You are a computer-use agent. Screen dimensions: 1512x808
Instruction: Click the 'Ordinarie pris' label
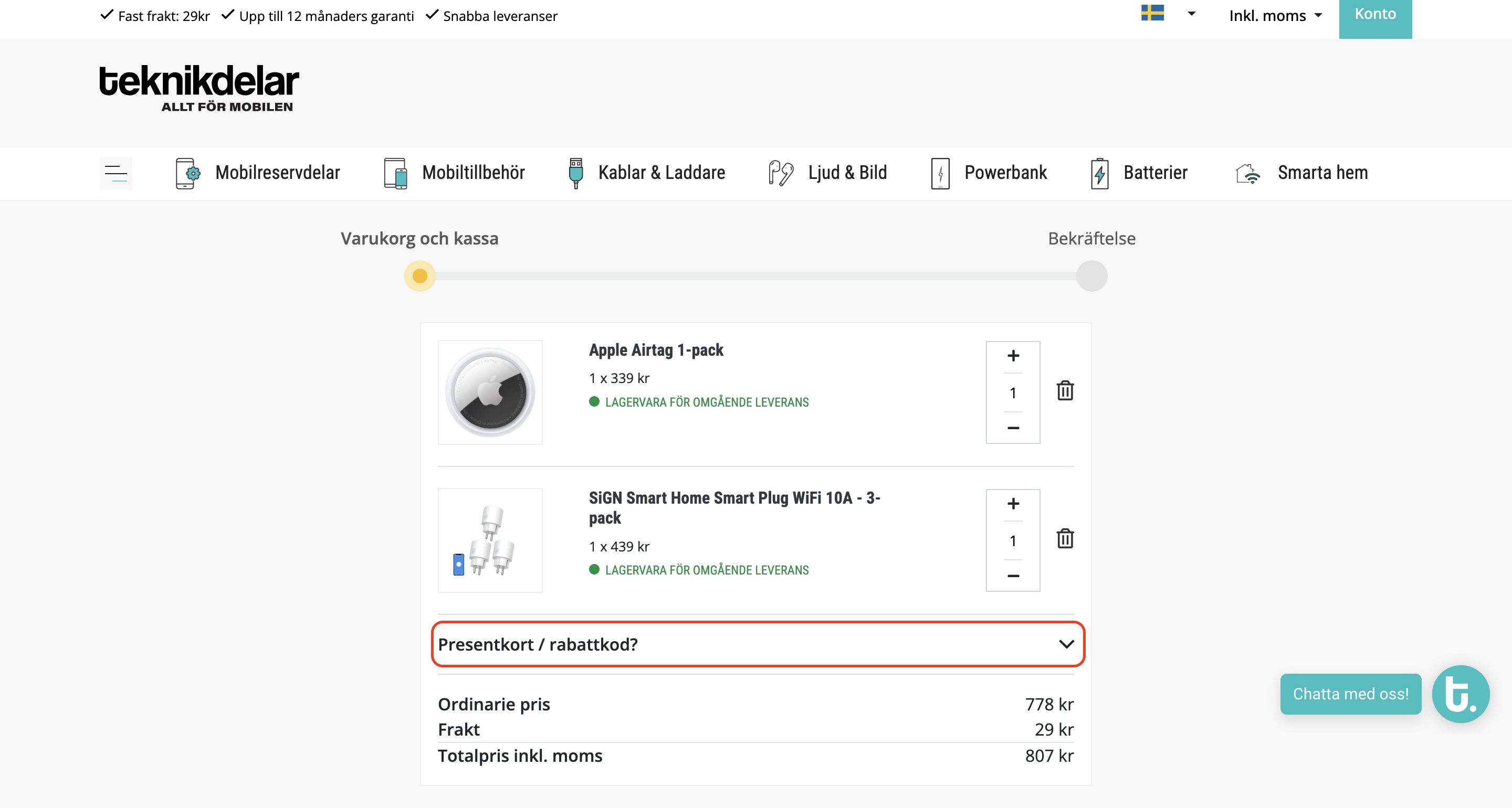click(x=493, y=704)
